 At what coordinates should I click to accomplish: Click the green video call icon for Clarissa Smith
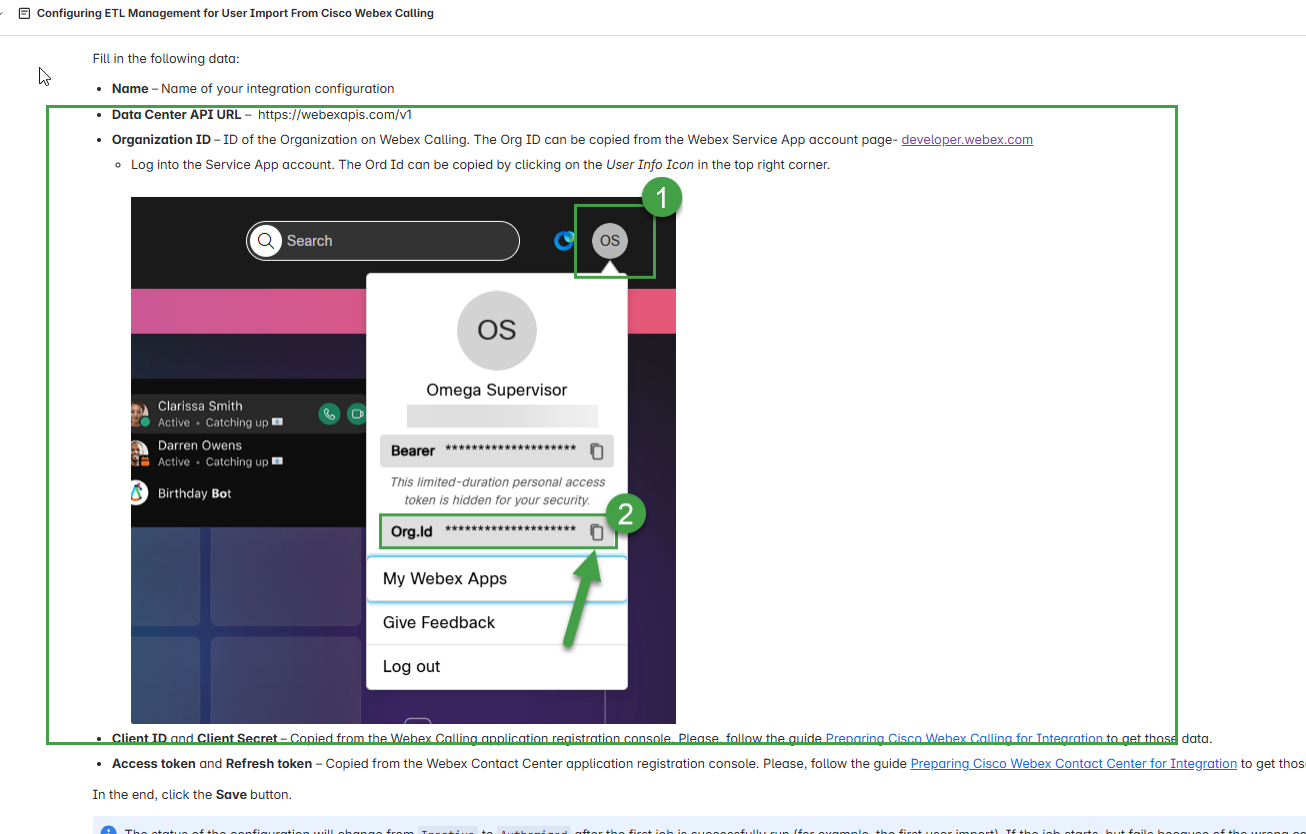coord(357,413)
